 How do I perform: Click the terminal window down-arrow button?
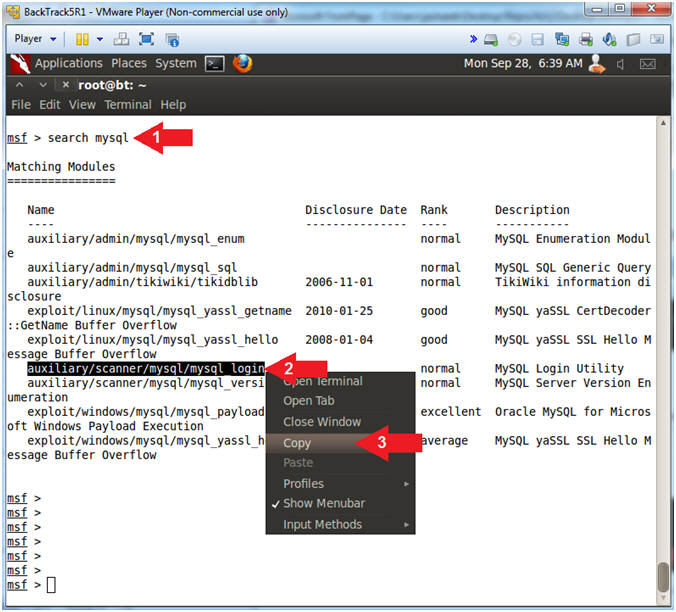(x=43, y=85)
